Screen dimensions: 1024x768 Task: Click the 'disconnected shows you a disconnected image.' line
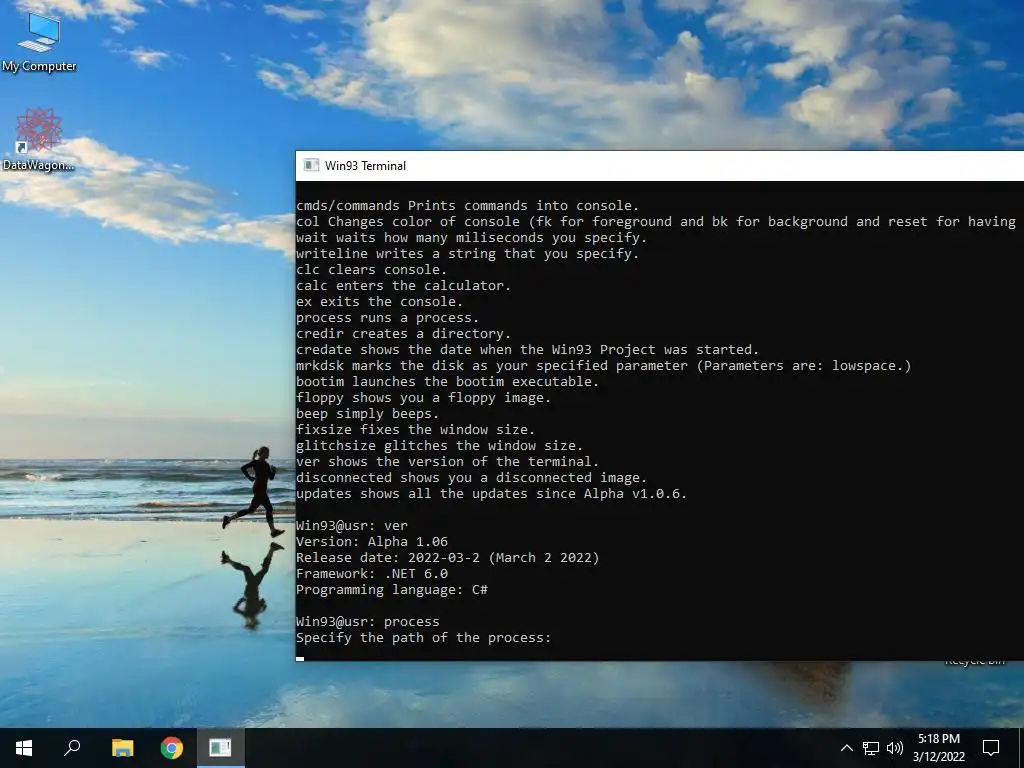coord(472,477)
